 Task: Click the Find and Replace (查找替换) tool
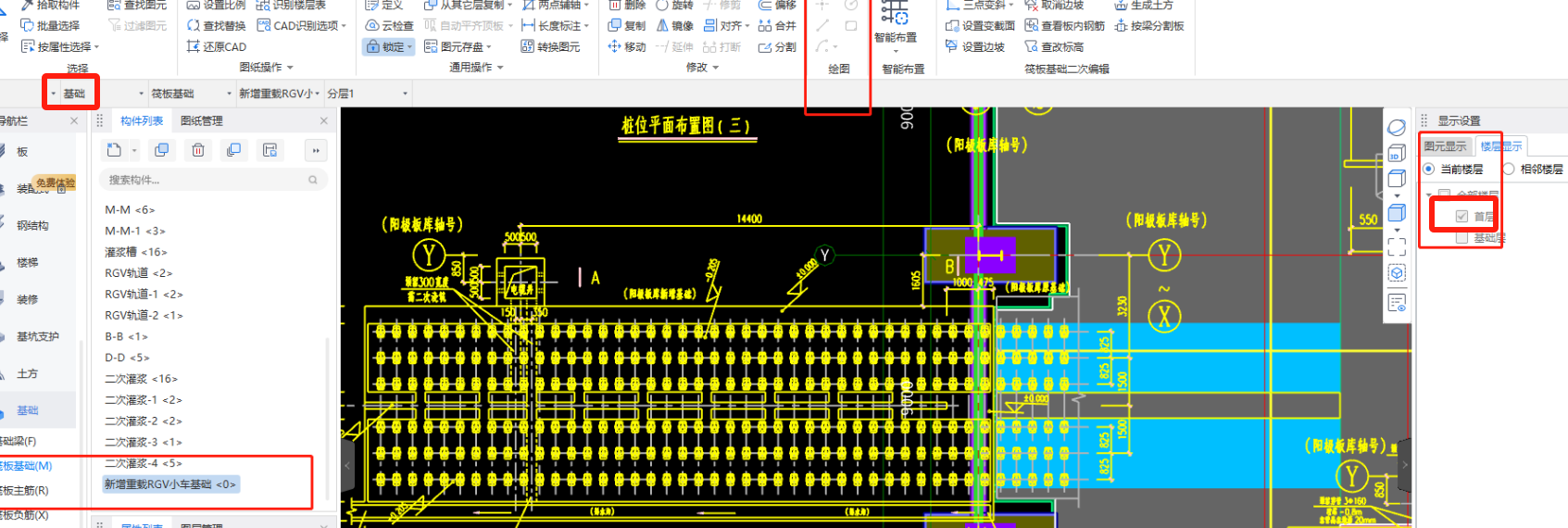point(216,26)
